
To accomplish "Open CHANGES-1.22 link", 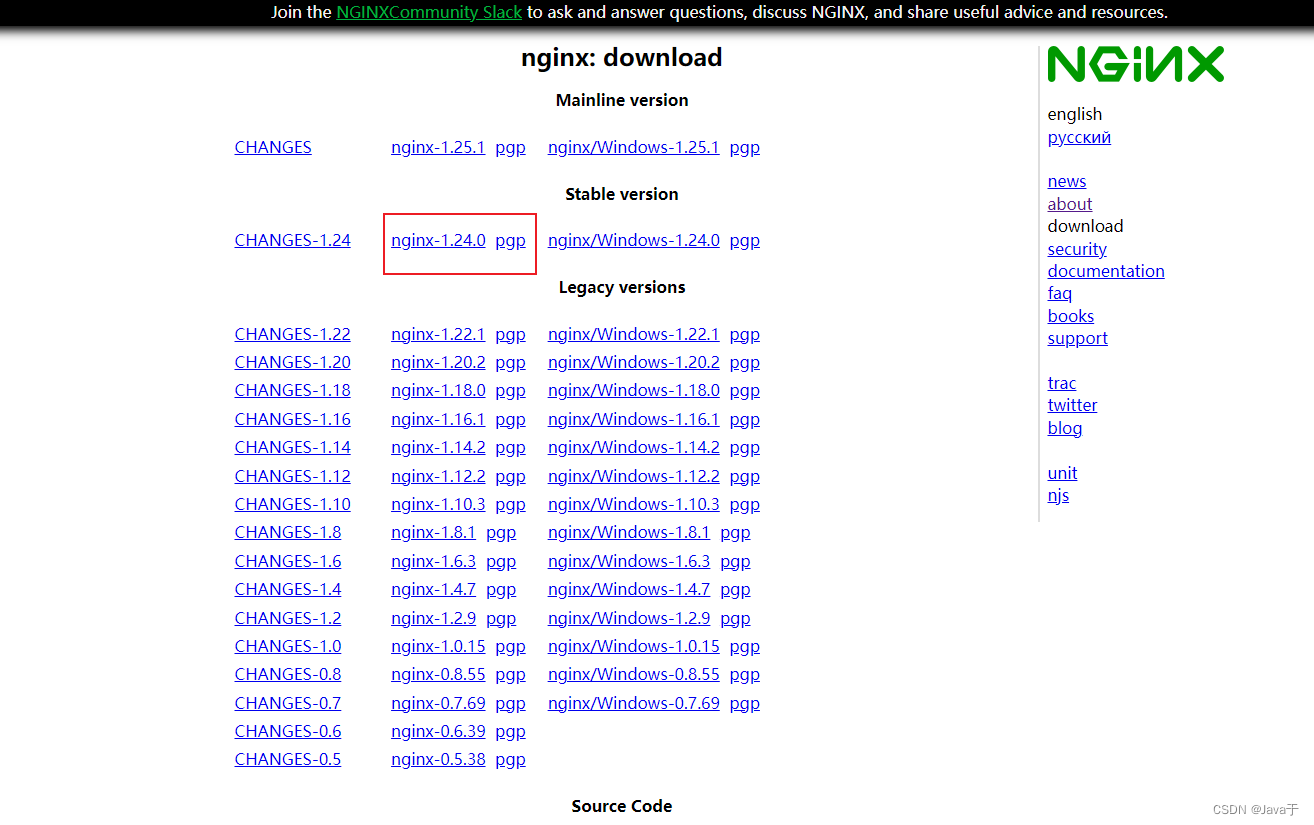I will pyautogui.click(x=293, y=334).
